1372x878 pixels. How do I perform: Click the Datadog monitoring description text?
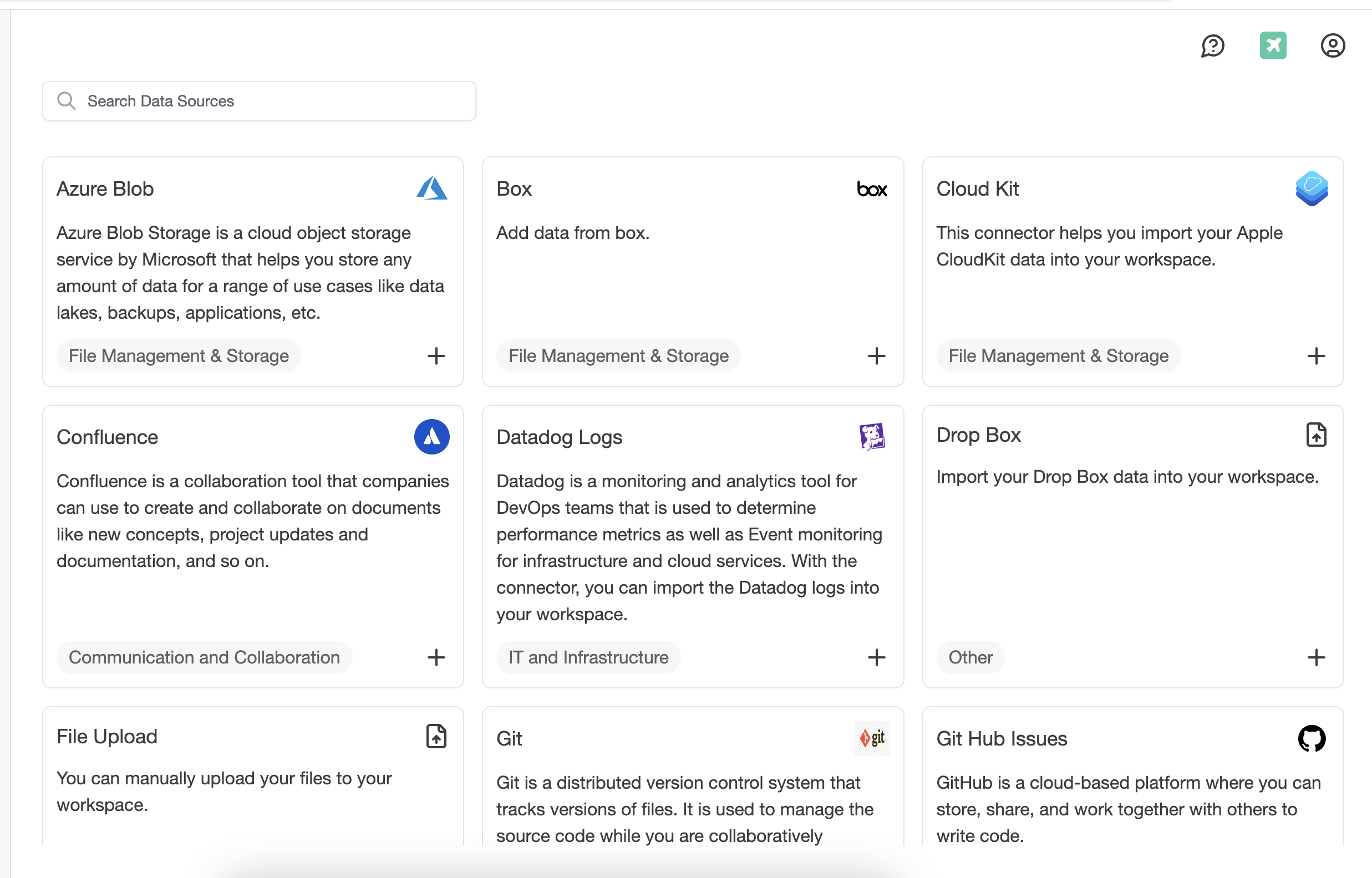[689, 547]
